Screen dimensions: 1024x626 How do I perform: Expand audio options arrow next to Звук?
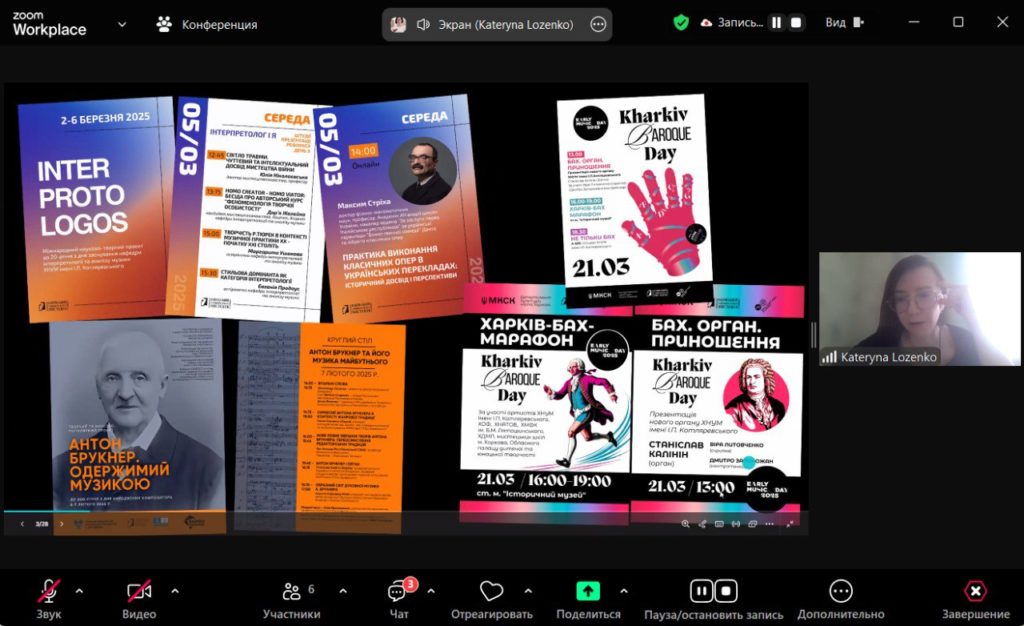click(79, 591)
